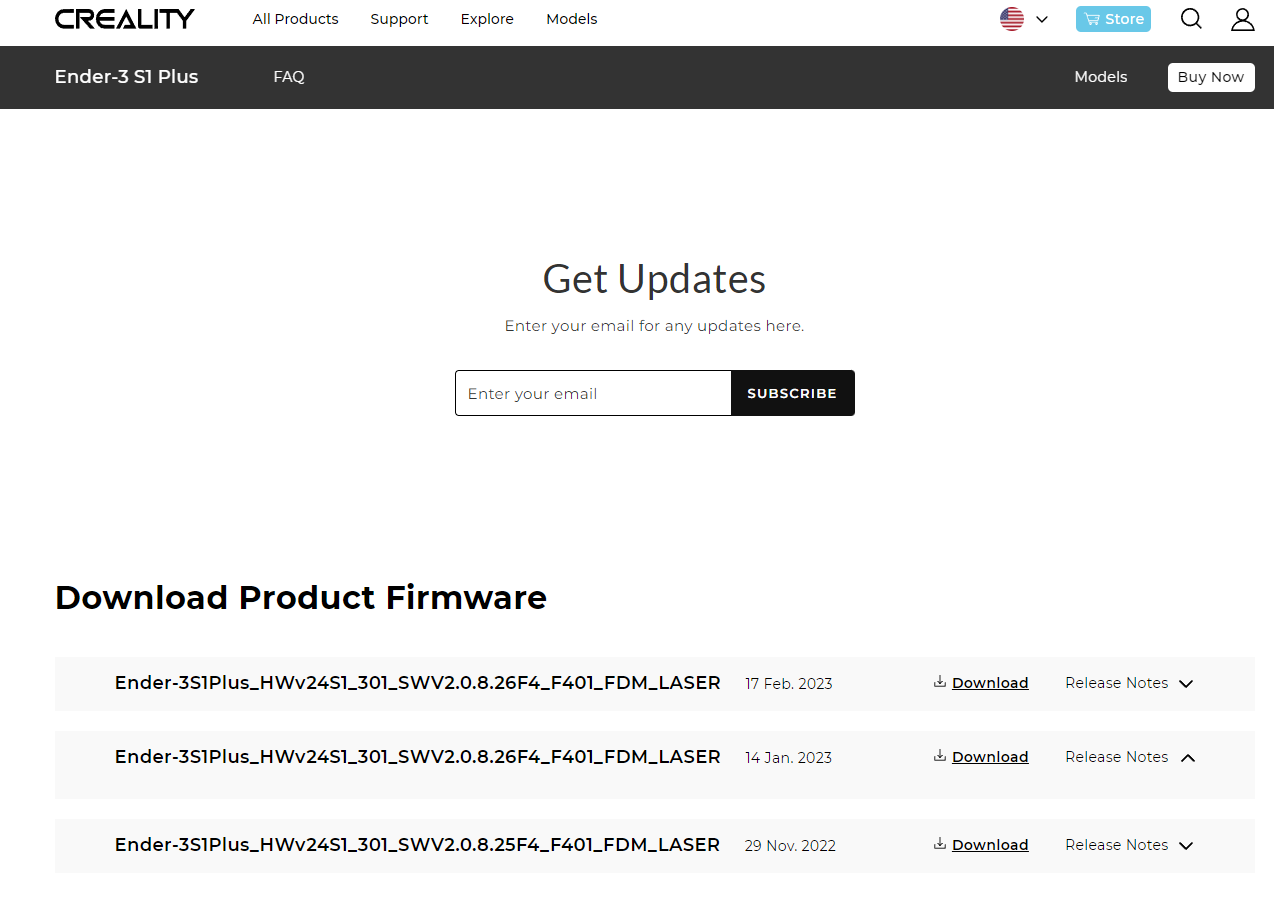Viewport: 1274px width, 914px height.
Task: Click 'Enter your email for any updates here.' text
Action: point(654,326)
